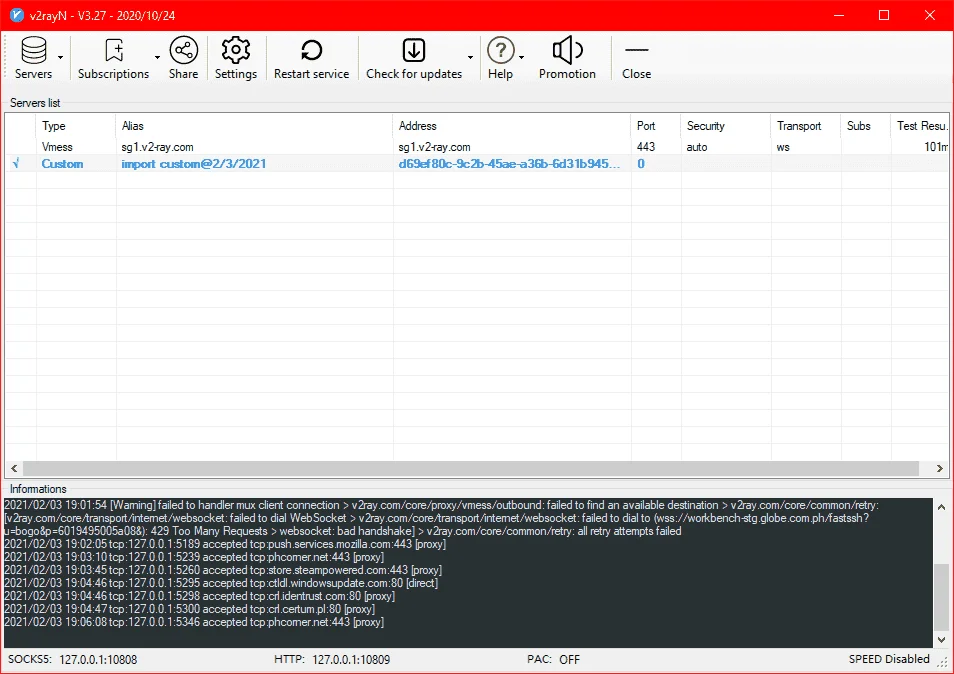Image resolution: width=954 pixels, height=674 pixels.
Task: Click port 443 cell
Action: 646,147
